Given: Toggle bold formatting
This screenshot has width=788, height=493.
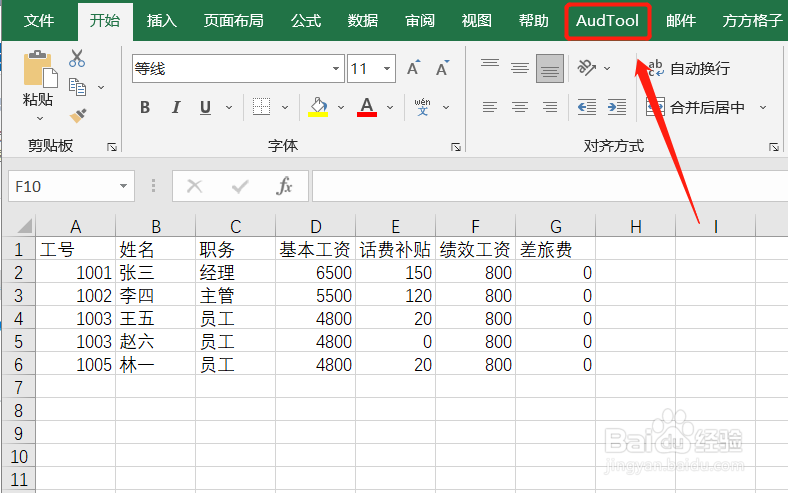Looking at the screenshot, I should [145, 107].
